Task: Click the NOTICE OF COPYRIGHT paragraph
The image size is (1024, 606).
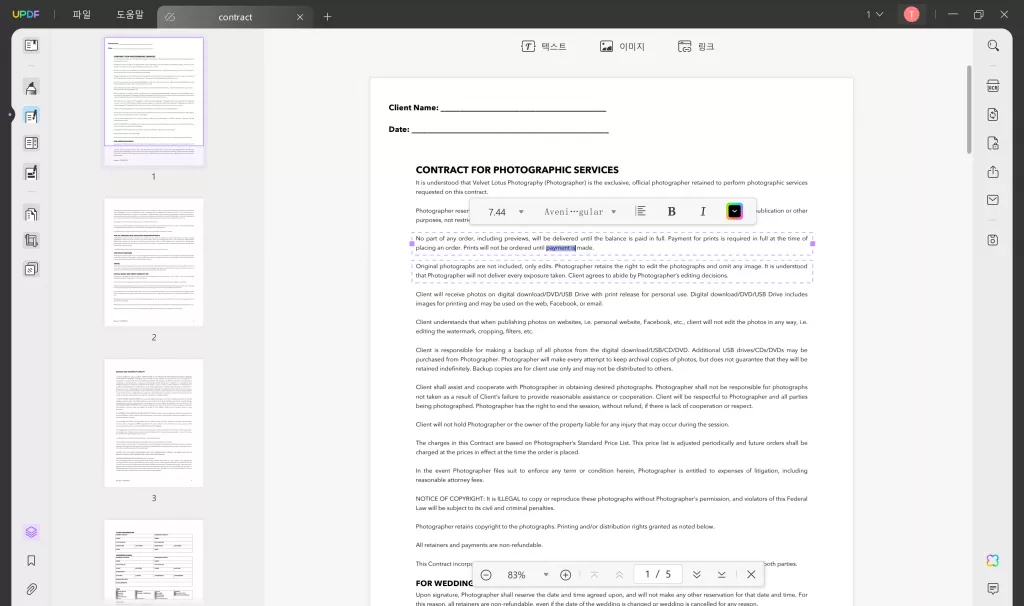Action: (x=611, y=503)
